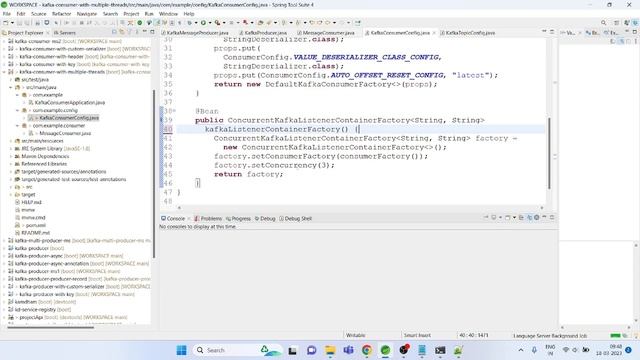Click the Open Console icon
This screenshot has width=640, height=360.
[x=508, y=218]
